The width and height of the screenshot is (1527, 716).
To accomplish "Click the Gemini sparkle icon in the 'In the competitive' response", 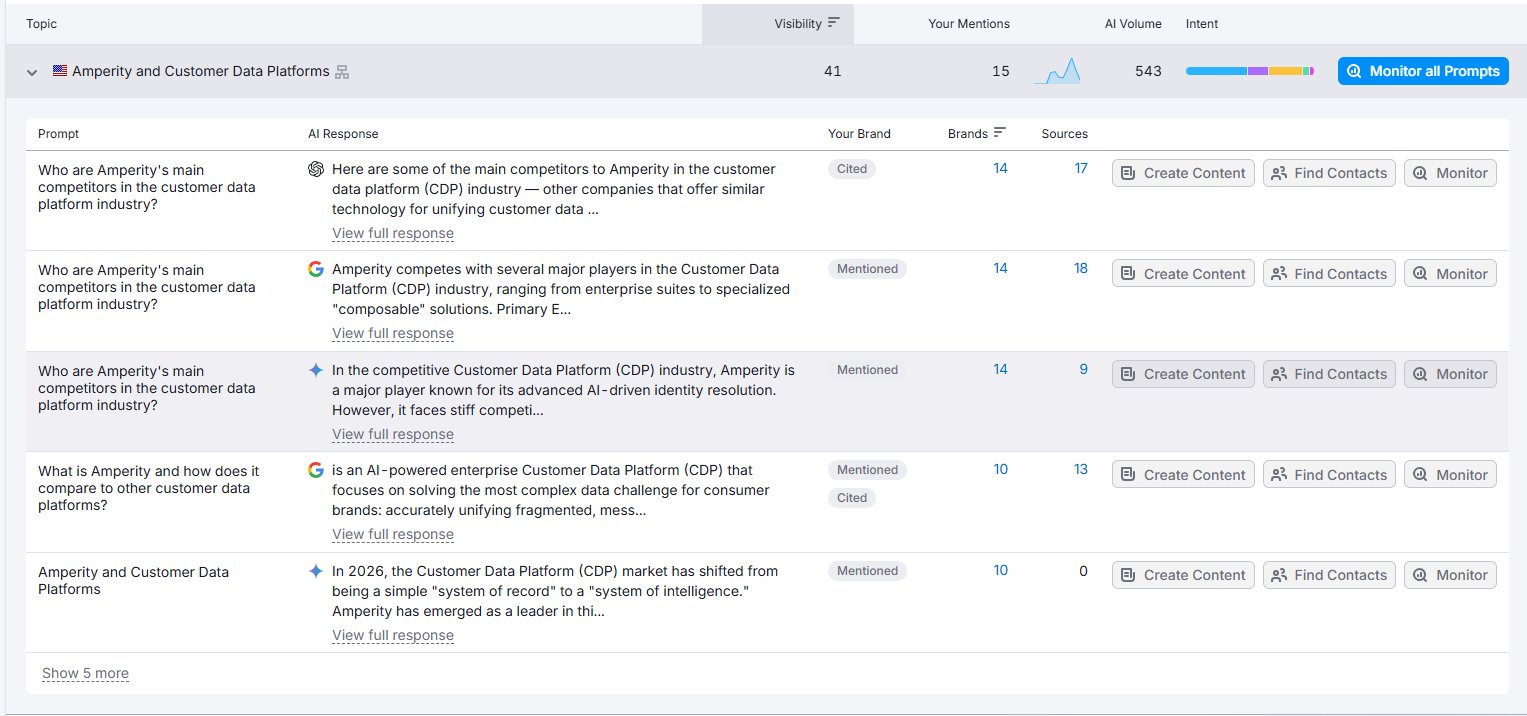I will click(x=316, y=370).
